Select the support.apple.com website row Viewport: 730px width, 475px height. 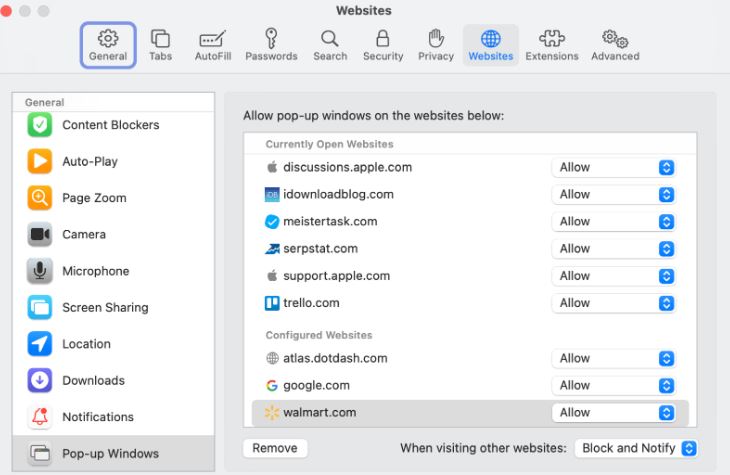pyautogui.click(x=470, y=276)
